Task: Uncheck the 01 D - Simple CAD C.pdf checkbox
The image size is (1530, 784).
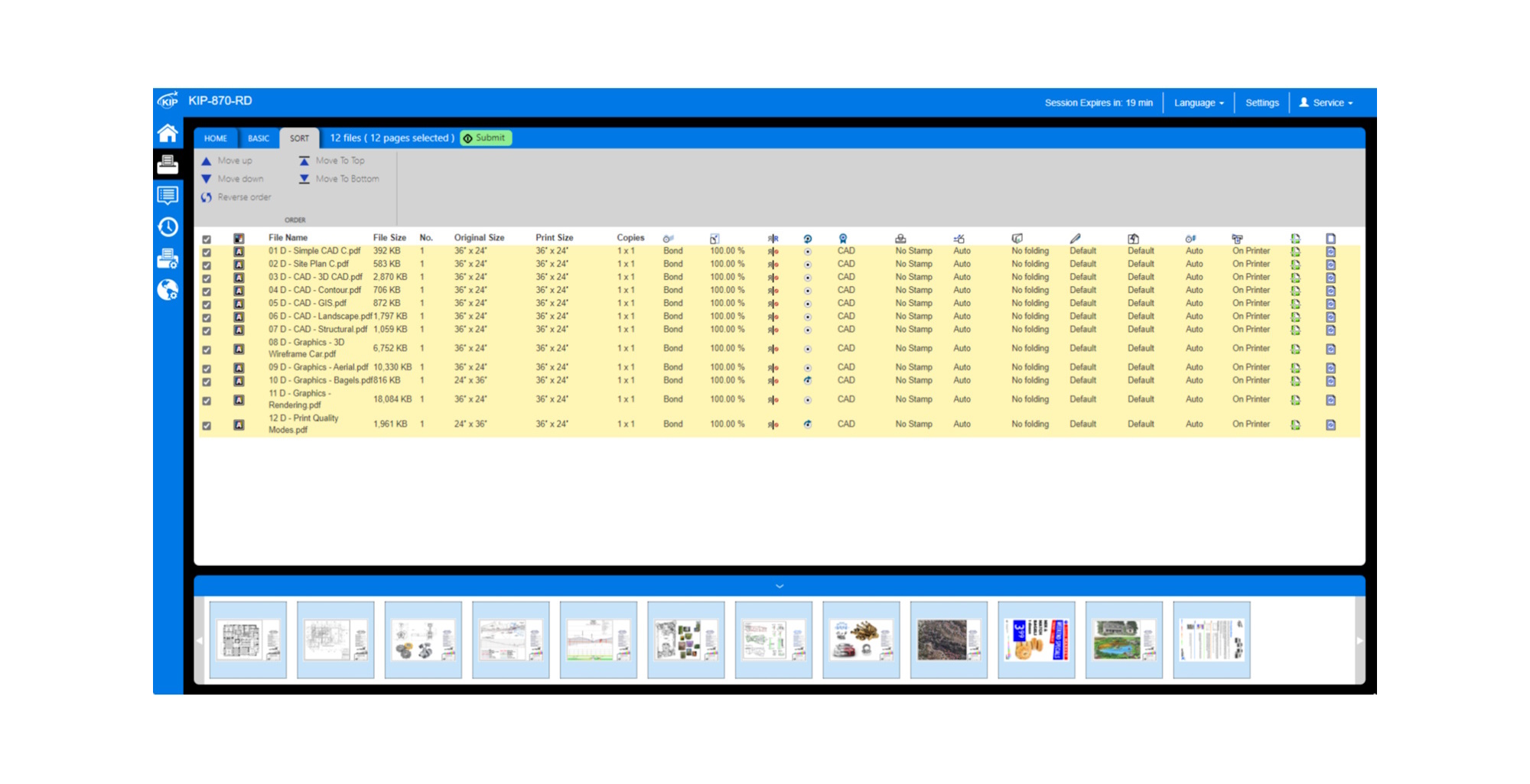Action: pyautogui.click(x=207, y=252)
